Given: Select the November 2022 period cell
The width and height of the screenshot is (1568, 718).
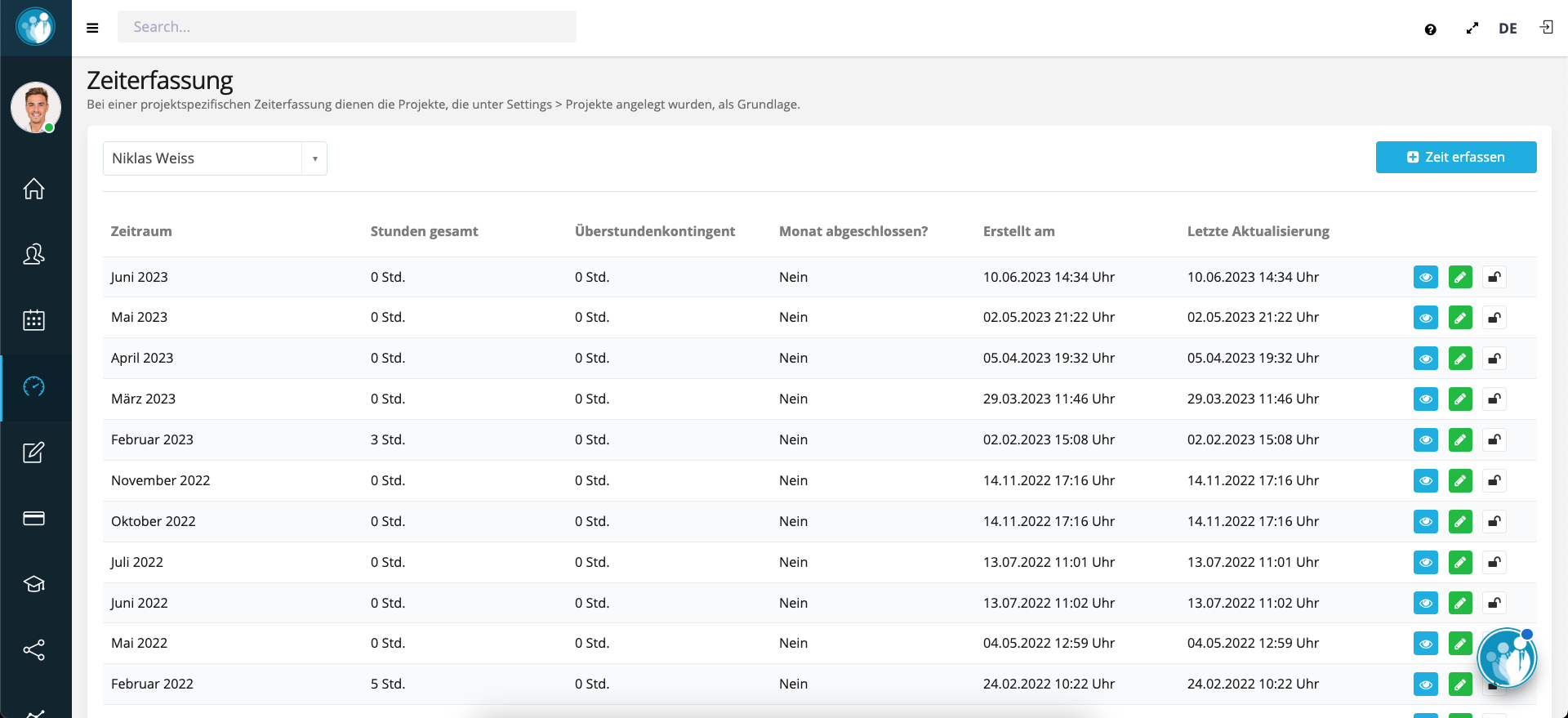Looking at the screenshot, I should pyautogui.click(x=161, y=480).
